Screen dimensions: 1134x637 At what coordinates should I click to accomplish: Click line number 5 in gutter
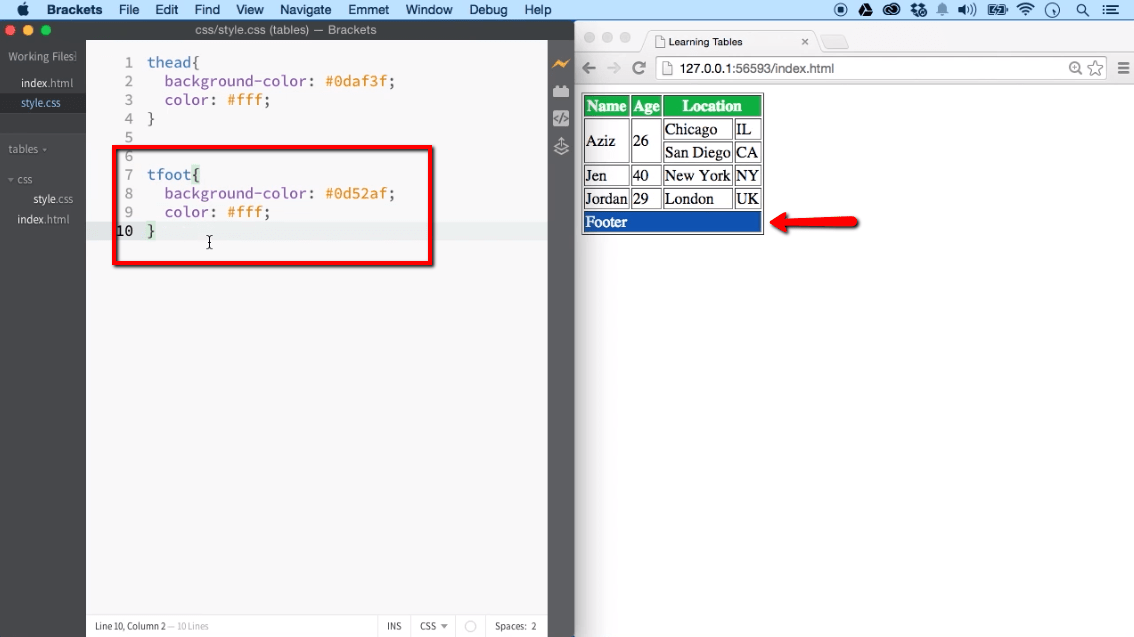[129, 137]
